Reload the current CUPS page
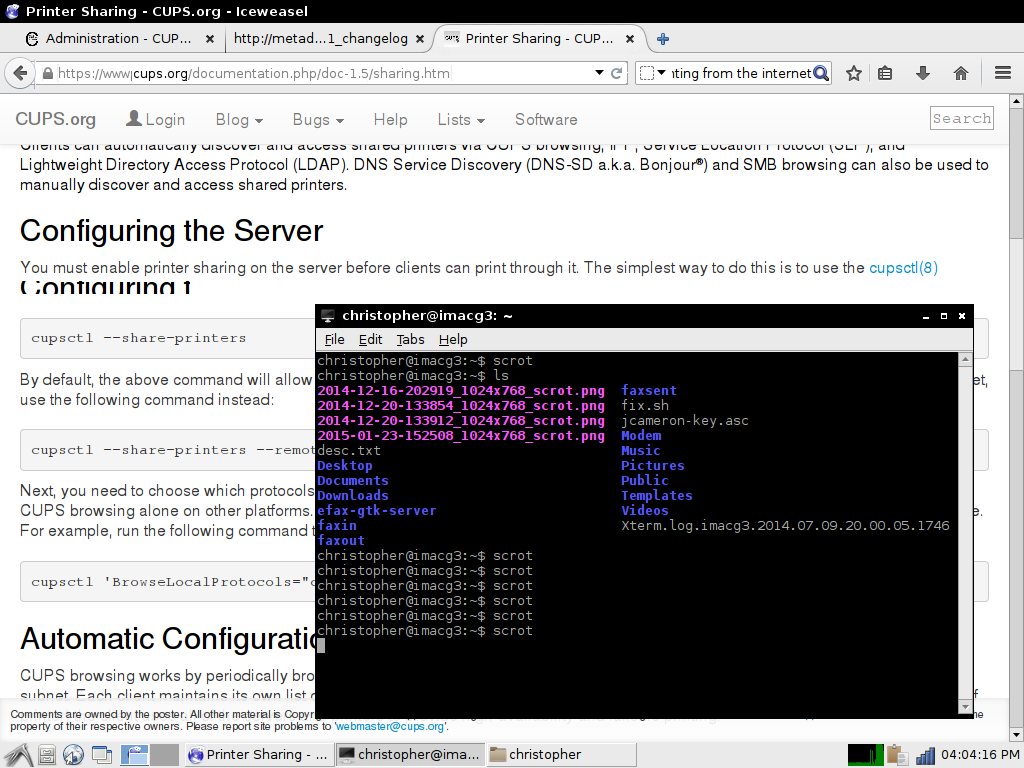The width and height of the screenshot is (1024, 768). tap(618, 73)
